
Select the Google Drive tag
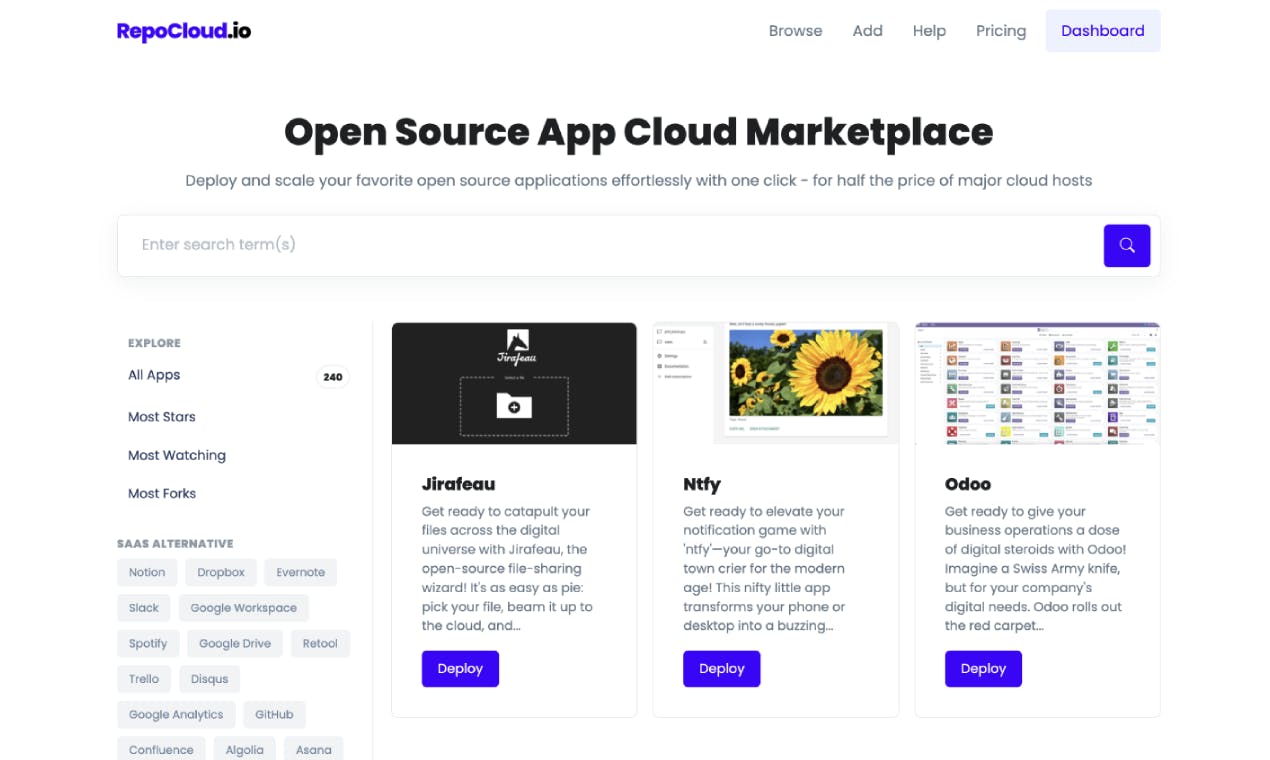tap(235, 643)
